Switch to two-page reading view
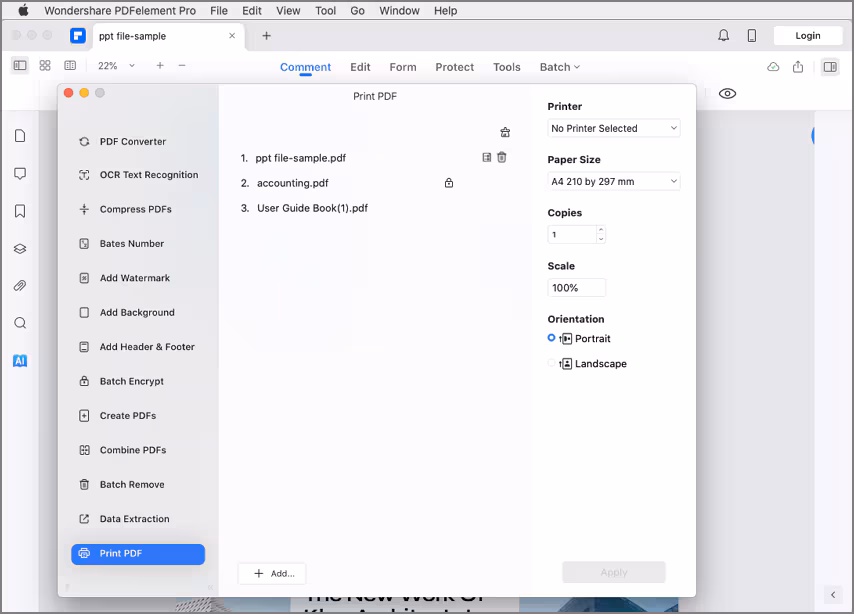This screenshot has height=614, width=854. [x=70, y=65]
